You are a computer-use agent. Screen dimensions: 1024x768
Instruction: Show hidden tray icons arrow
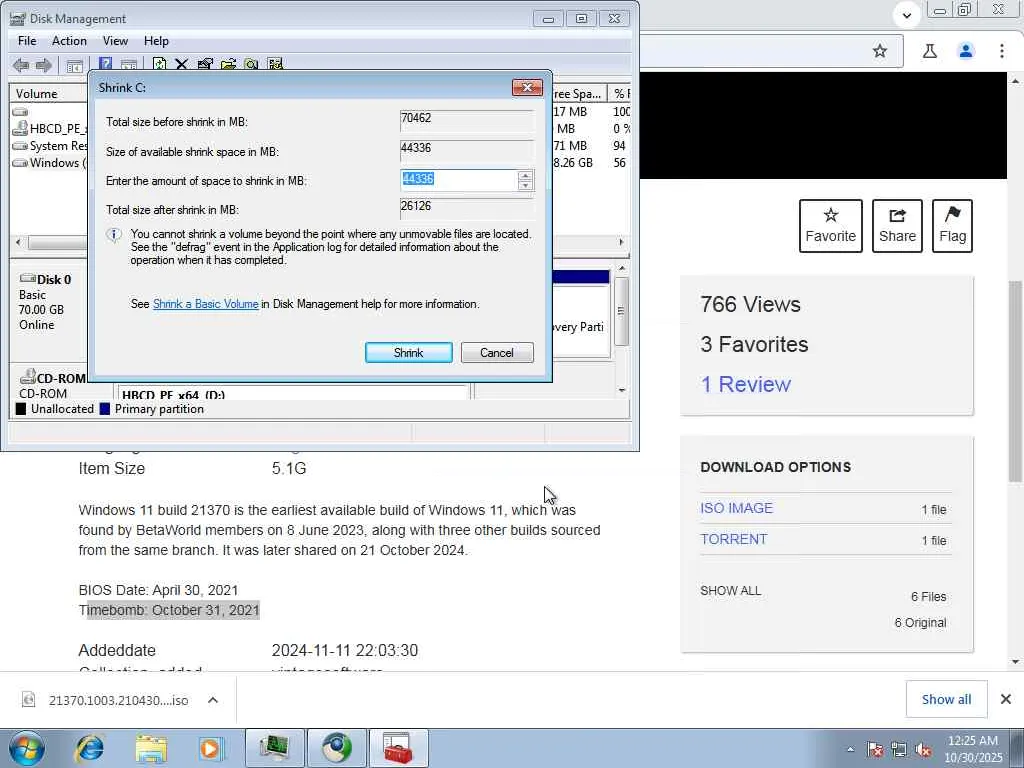[x=850, y=750]
